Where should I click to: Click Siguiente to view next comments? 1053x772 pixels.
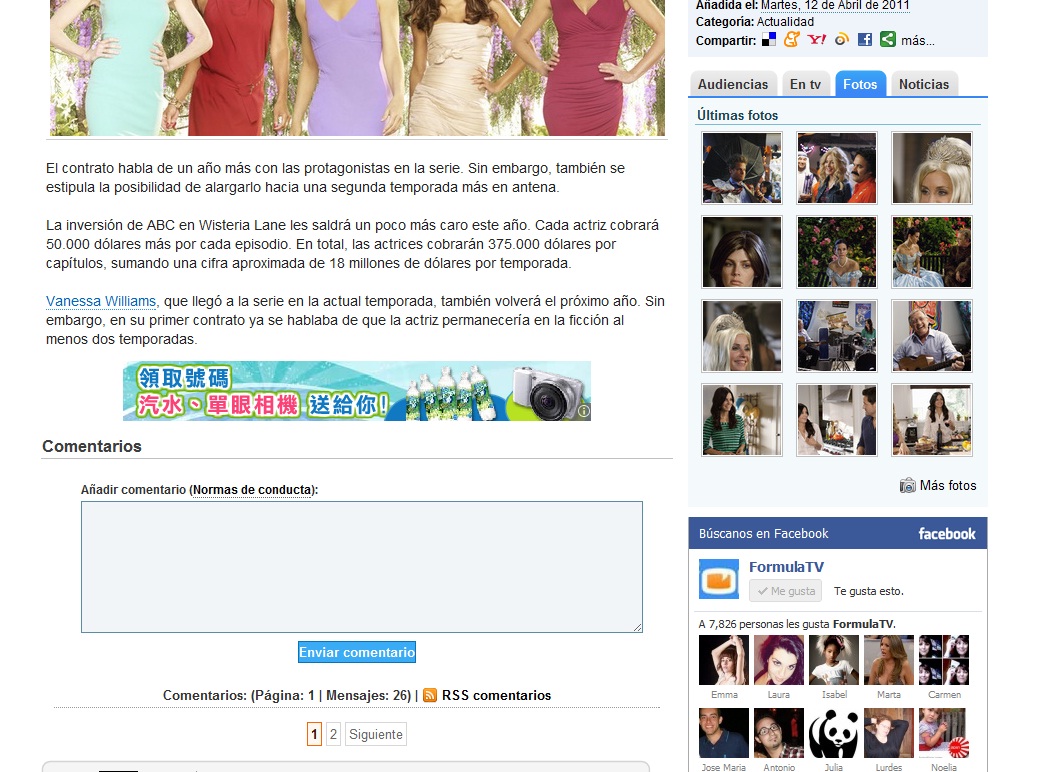376,734
